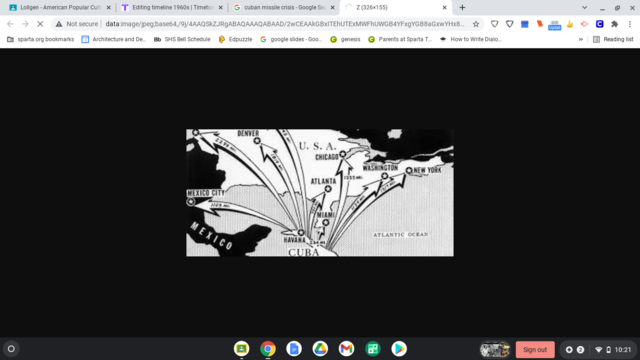Switch to the cuban missile crisis Google Search tab

[284, 7]
